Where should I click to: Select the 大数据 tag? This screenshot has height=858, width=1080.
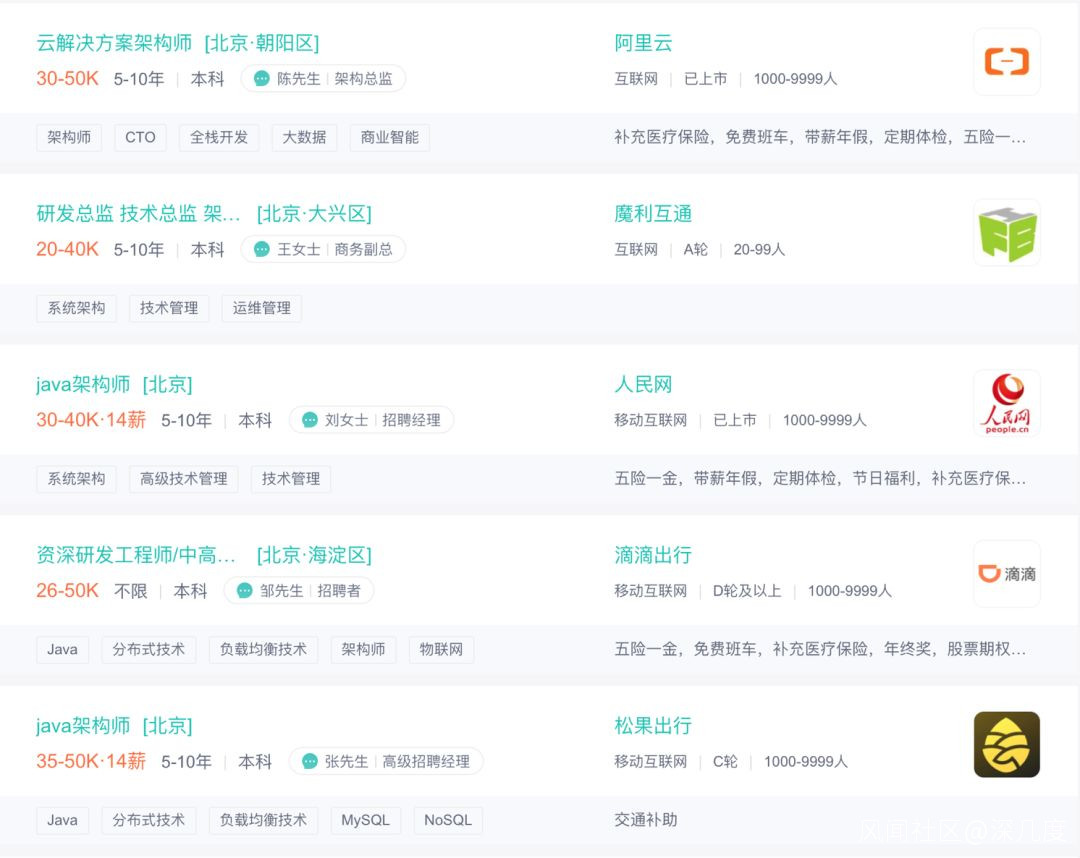point(304,138)
